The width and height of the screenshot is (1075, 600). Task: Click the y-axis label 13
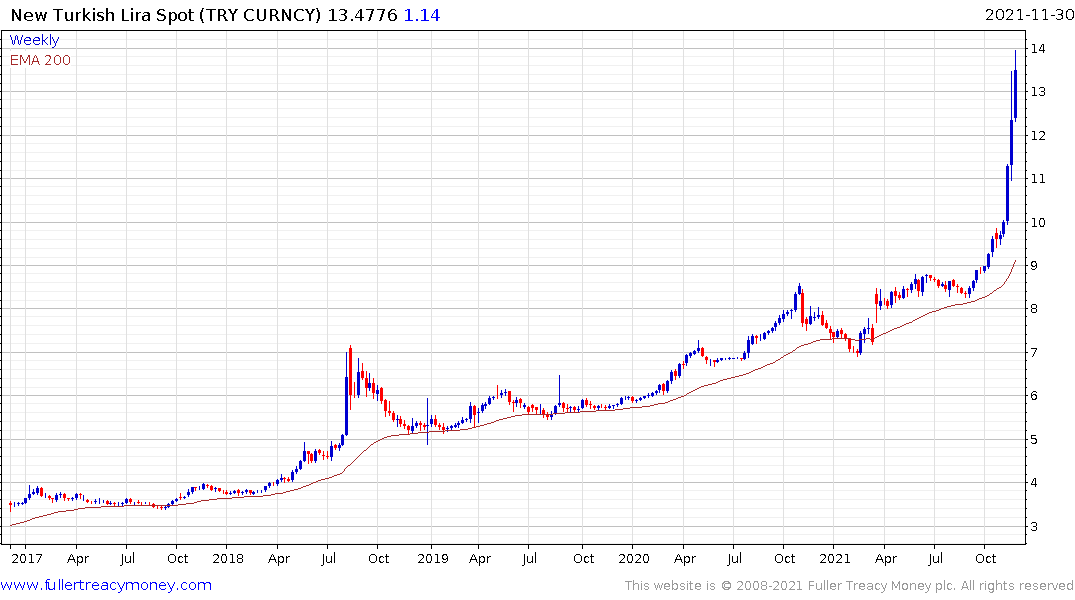pos(1037,91)
